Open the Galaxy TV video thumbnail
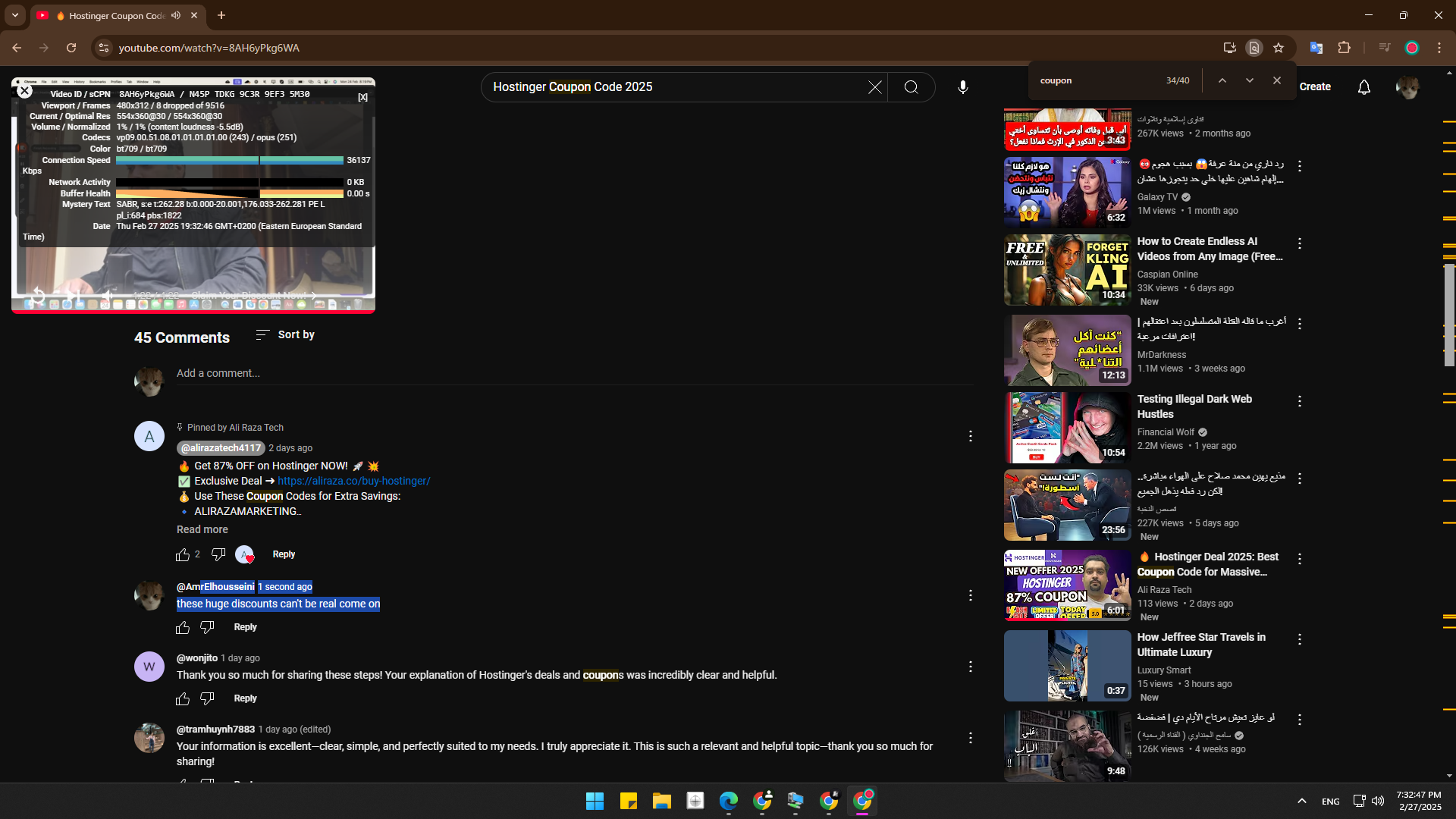Image resolution: width=1456 pixels, height=819 pixels. click(x=1067, y=192)
